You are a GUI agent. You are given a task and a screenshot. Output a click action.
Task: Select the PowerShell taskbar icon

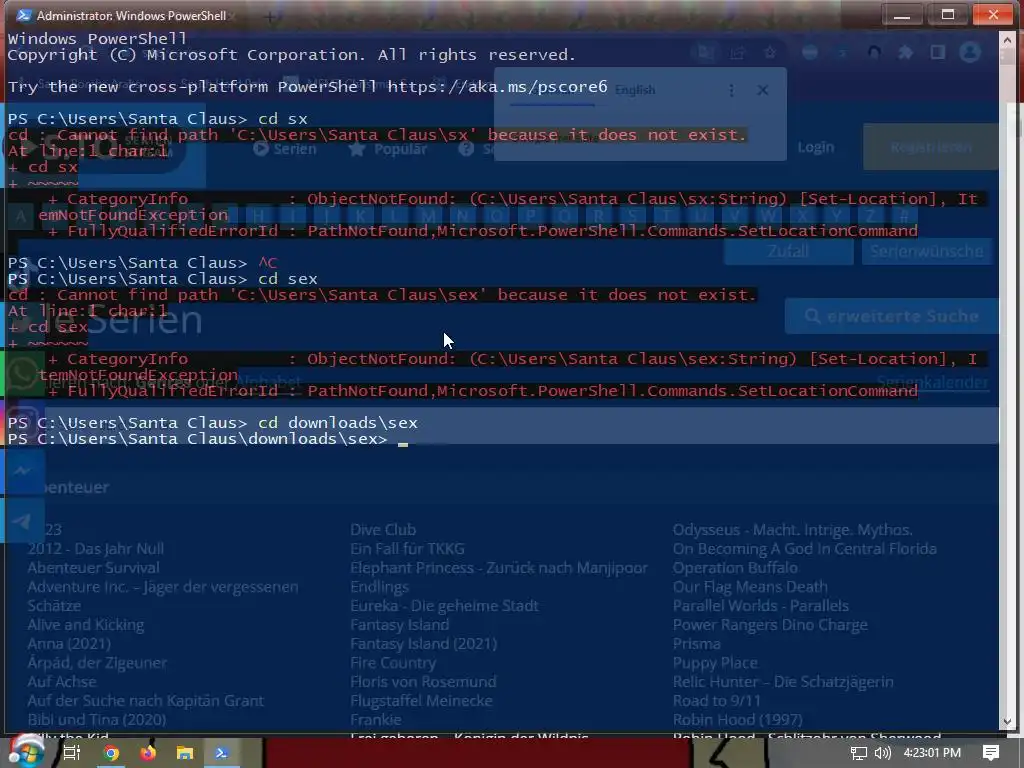221,753
